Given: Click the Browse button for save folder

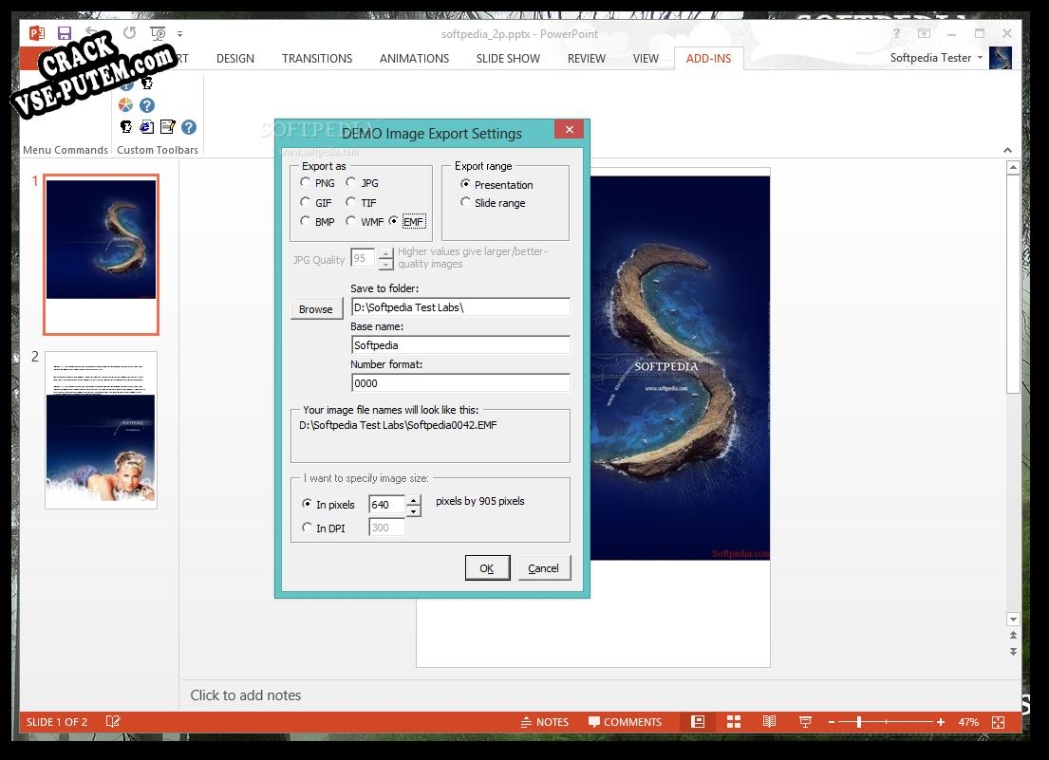Looking at the screenshot, I should 316,309.
